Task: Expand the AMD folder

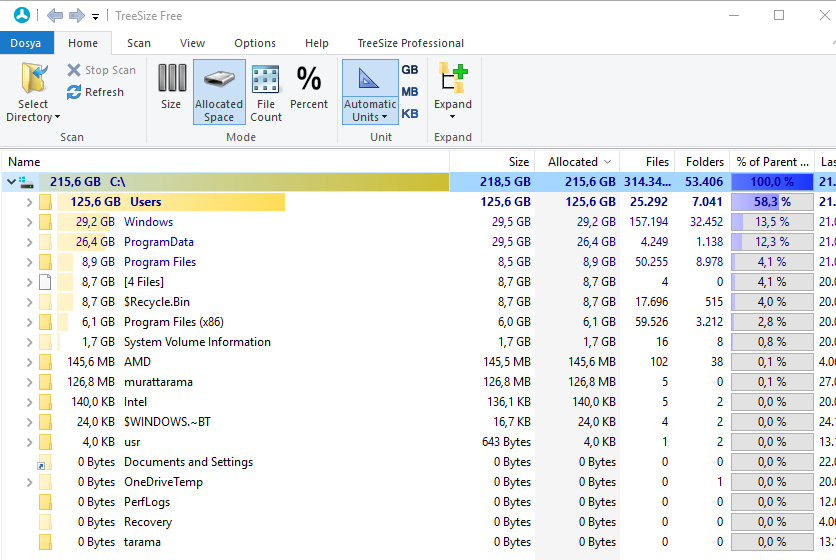Action: (x=29, y=362)
